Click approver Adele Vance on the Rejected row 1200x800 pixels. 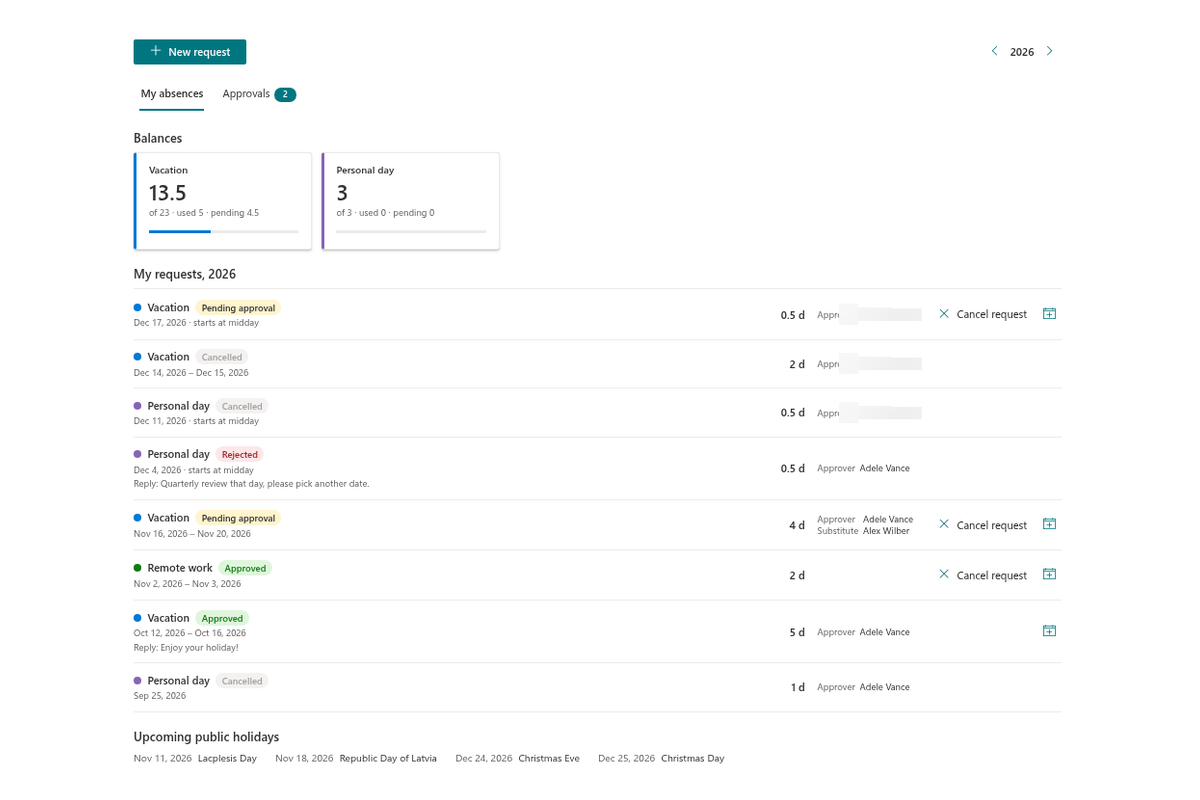point(885,468)
